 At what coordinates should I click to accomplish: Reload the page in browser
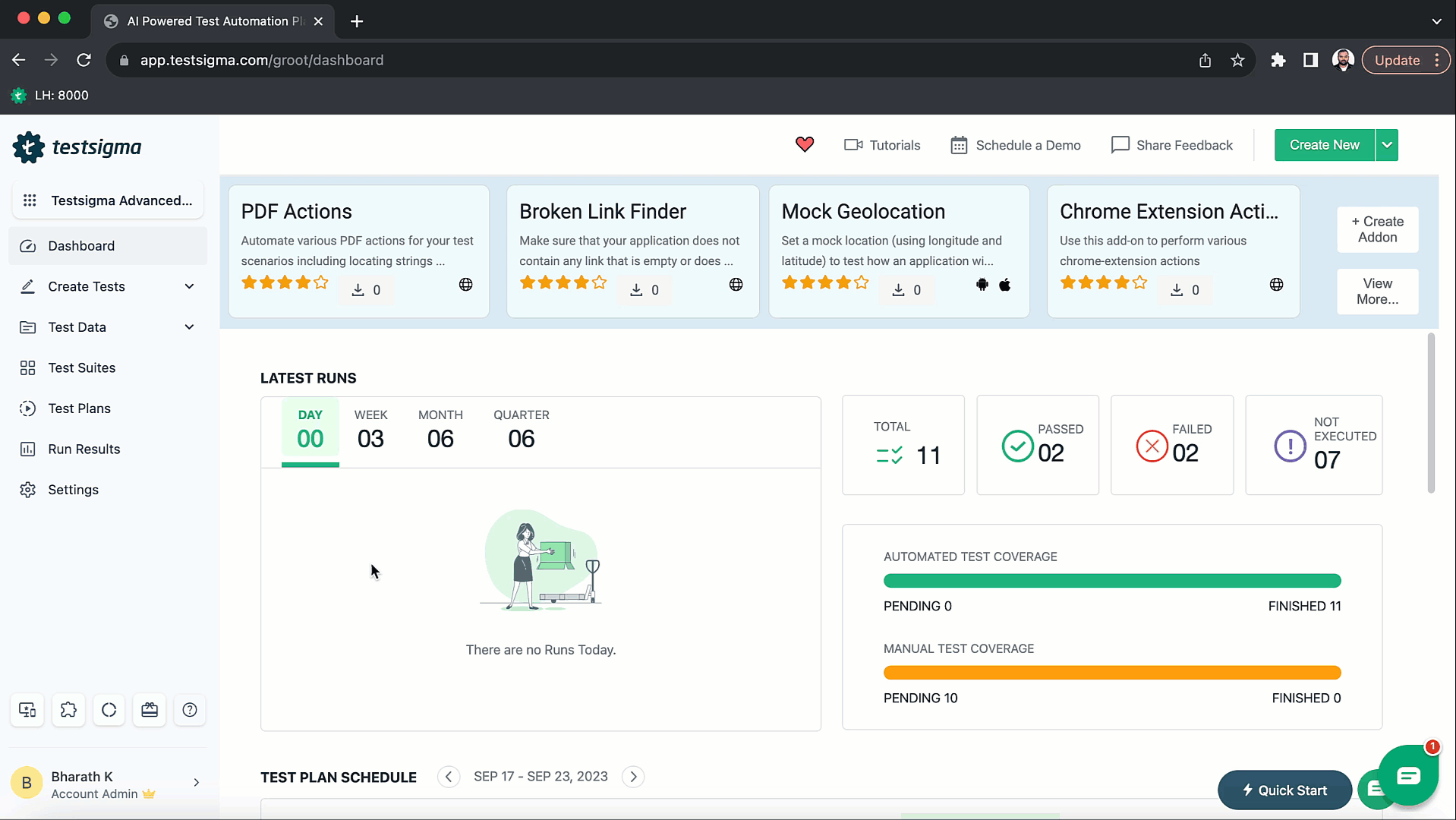click(84, 60)
